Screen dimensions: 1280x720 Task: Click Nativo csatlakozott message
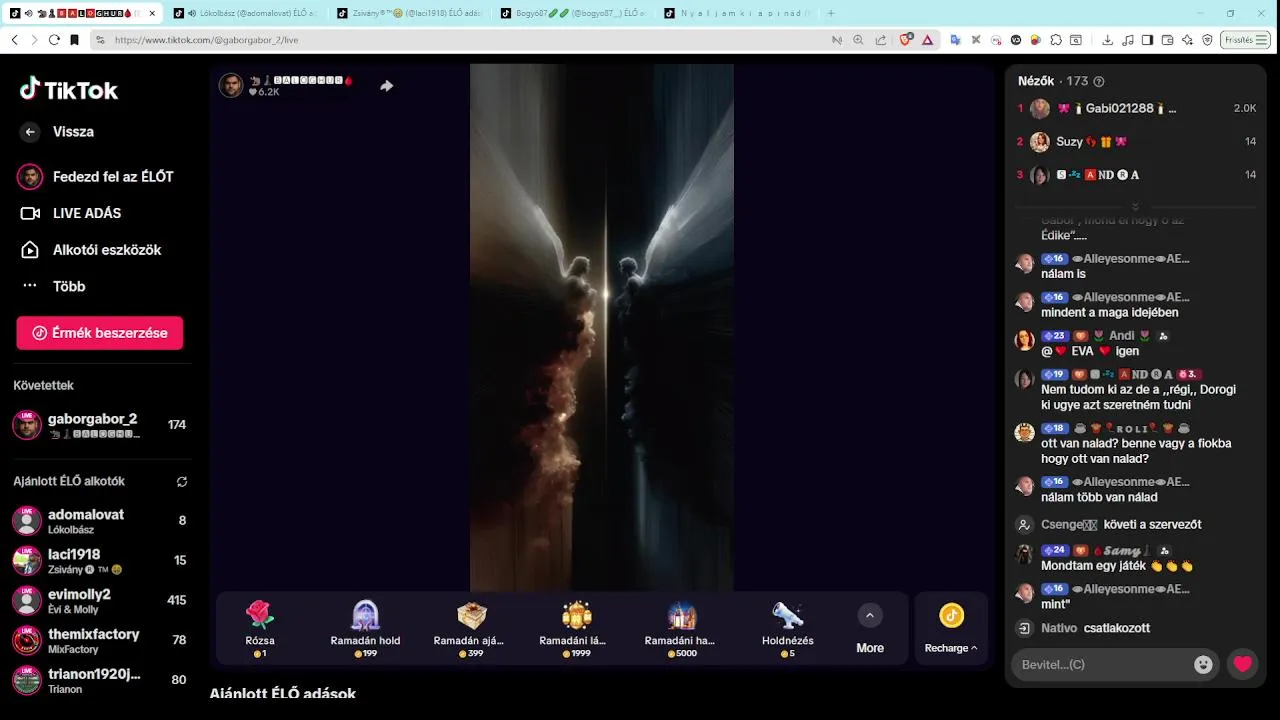(x=1082, y=628)
